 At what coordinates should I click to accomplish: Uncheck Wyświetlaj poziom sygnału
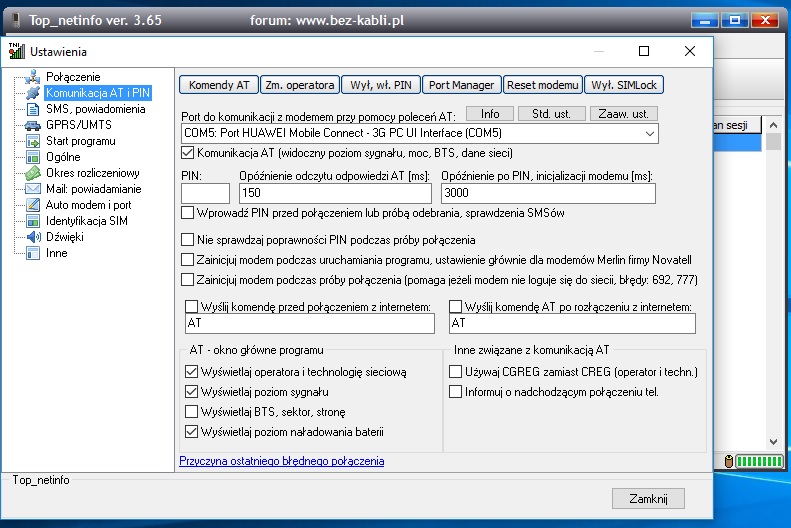[192, 392]
